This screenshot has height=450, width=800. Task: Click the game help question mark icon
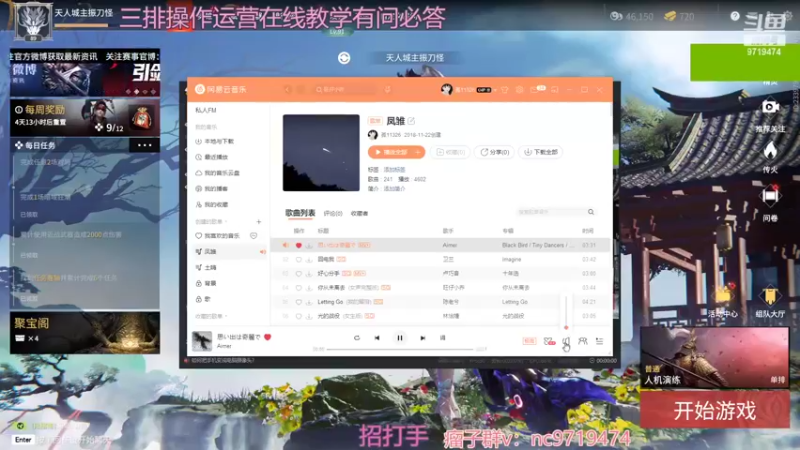coord(735,16)
